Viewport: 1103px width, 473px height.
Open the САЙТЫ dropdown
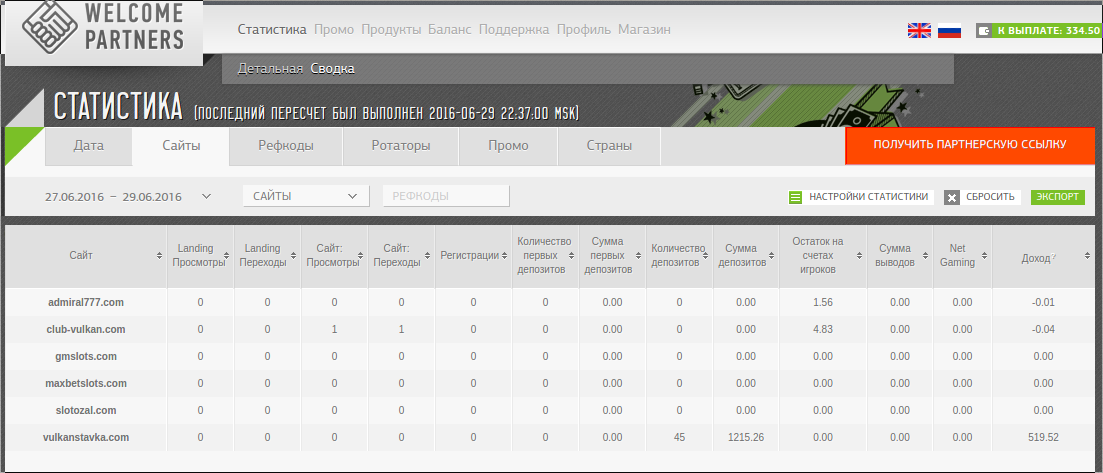[306, 196]
